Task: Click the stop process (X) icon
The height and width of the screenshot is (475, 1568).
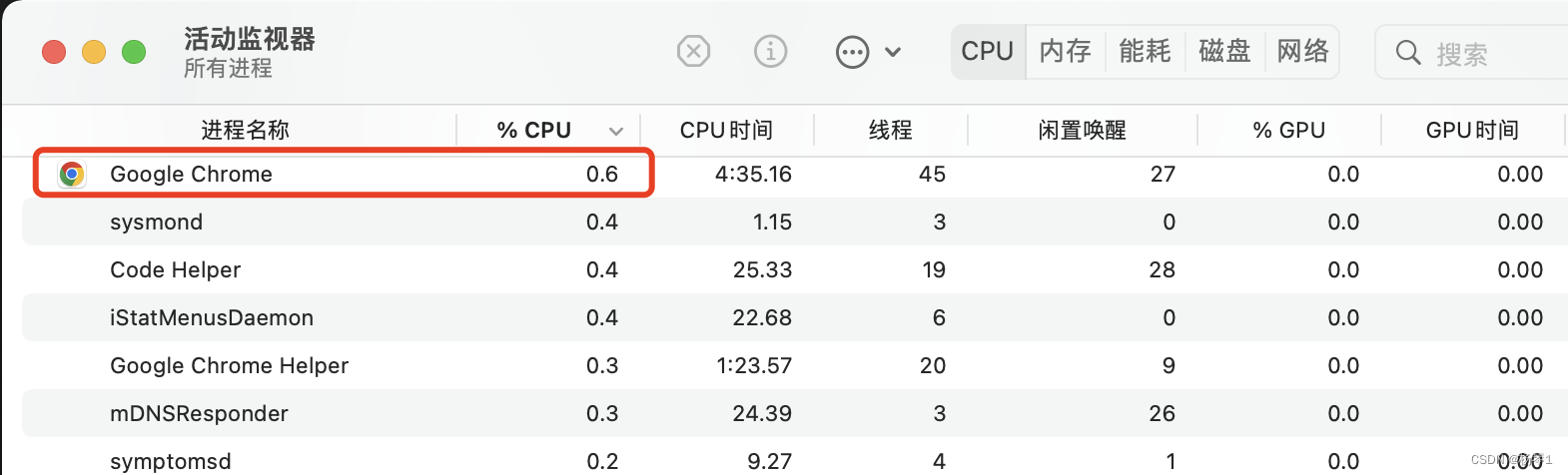Action: pos(693,51)
